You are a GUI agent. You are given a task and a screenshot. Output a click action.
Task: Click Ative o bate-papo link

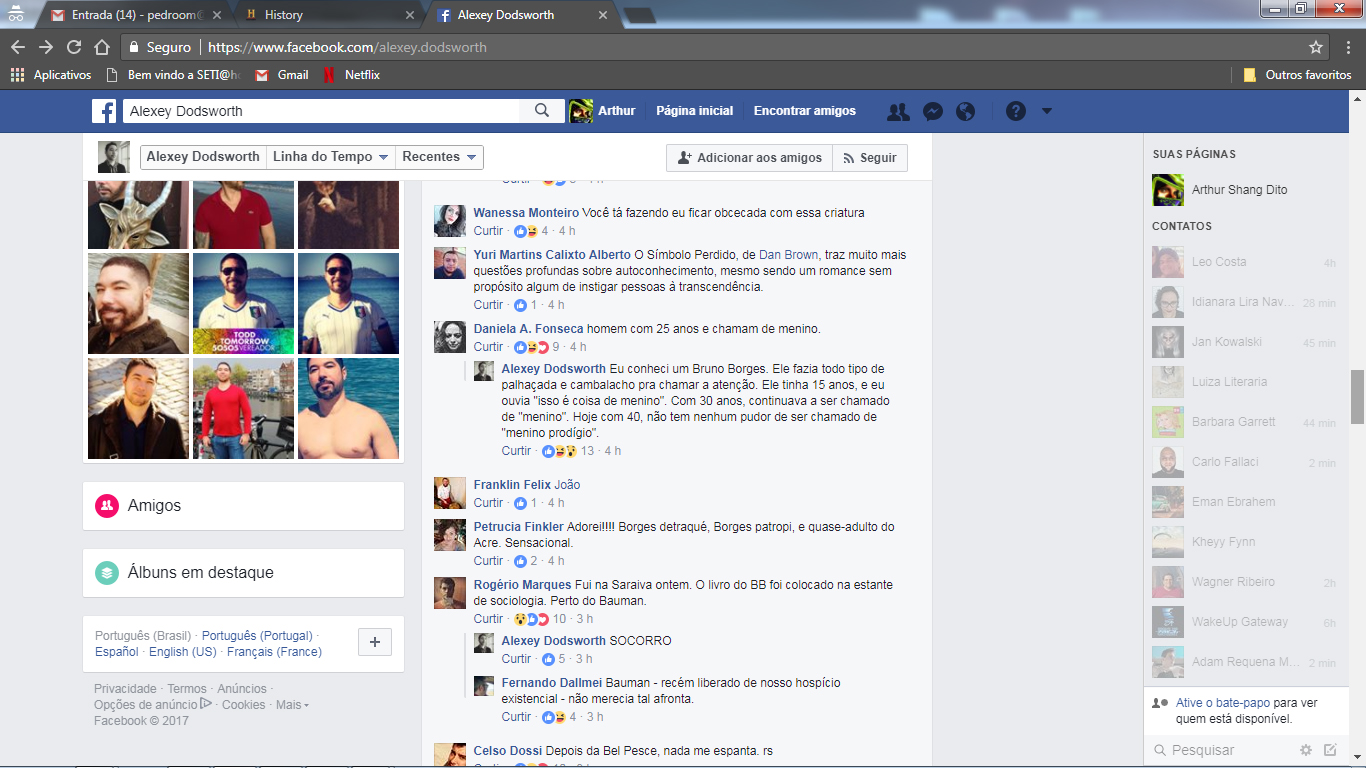(x=1223, y=703)
